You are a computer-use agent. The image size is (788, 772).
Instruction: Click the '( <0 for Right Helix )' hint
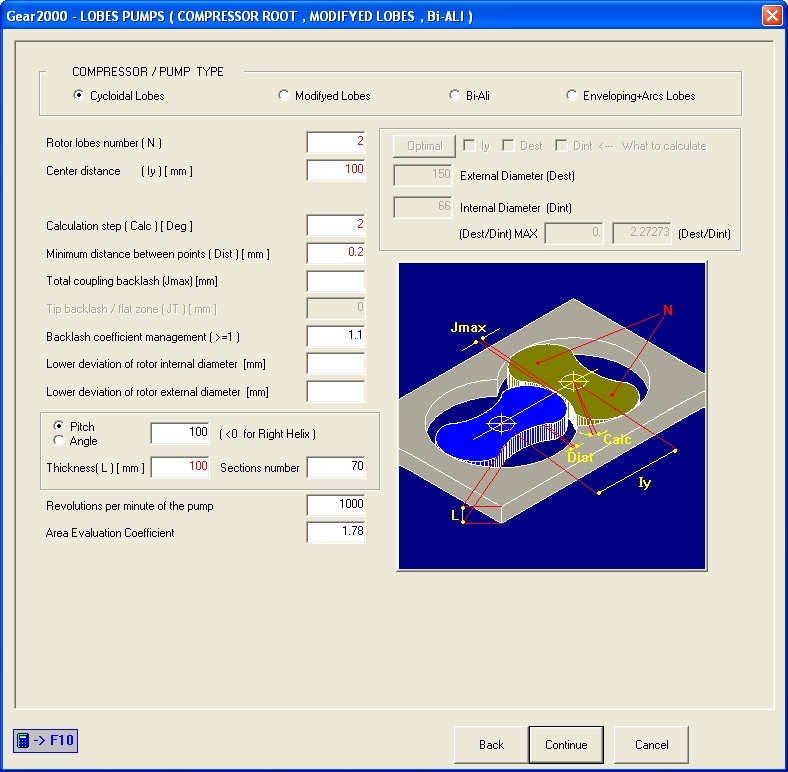point(267,434)
